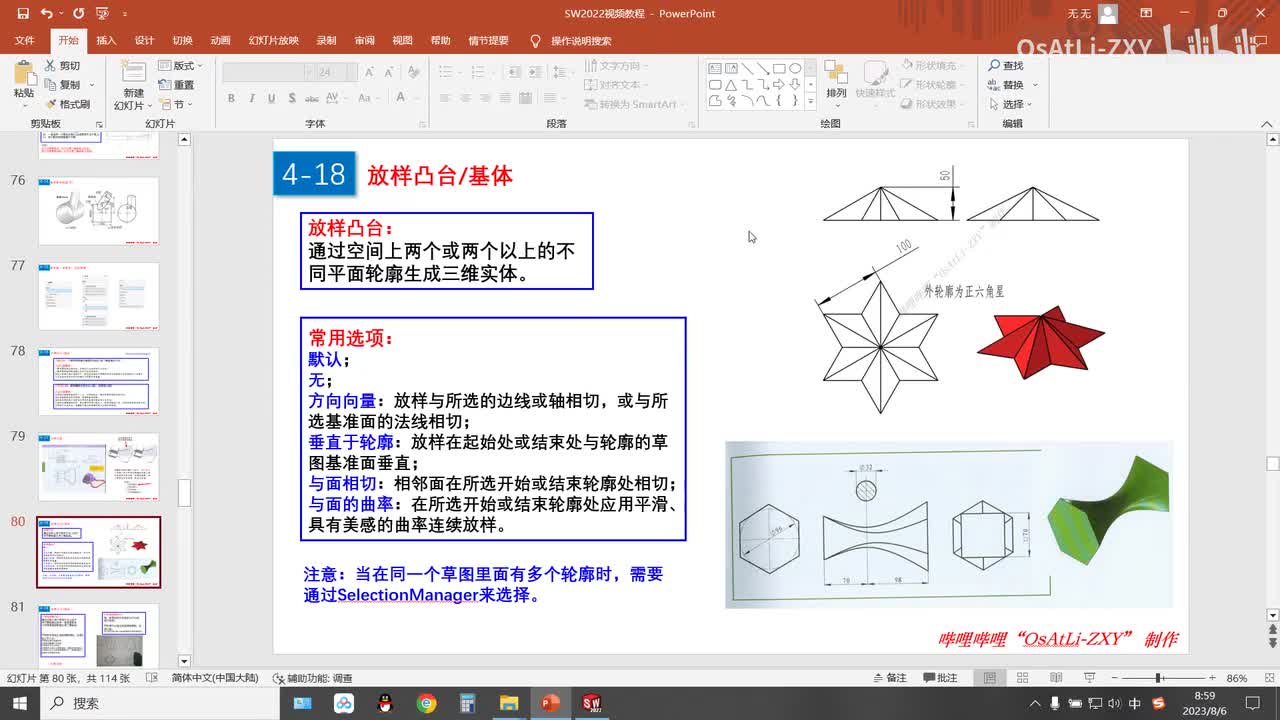Start slideshow from beginning via quick access icon
This screenshot has height=720, width=1280.
101,14
